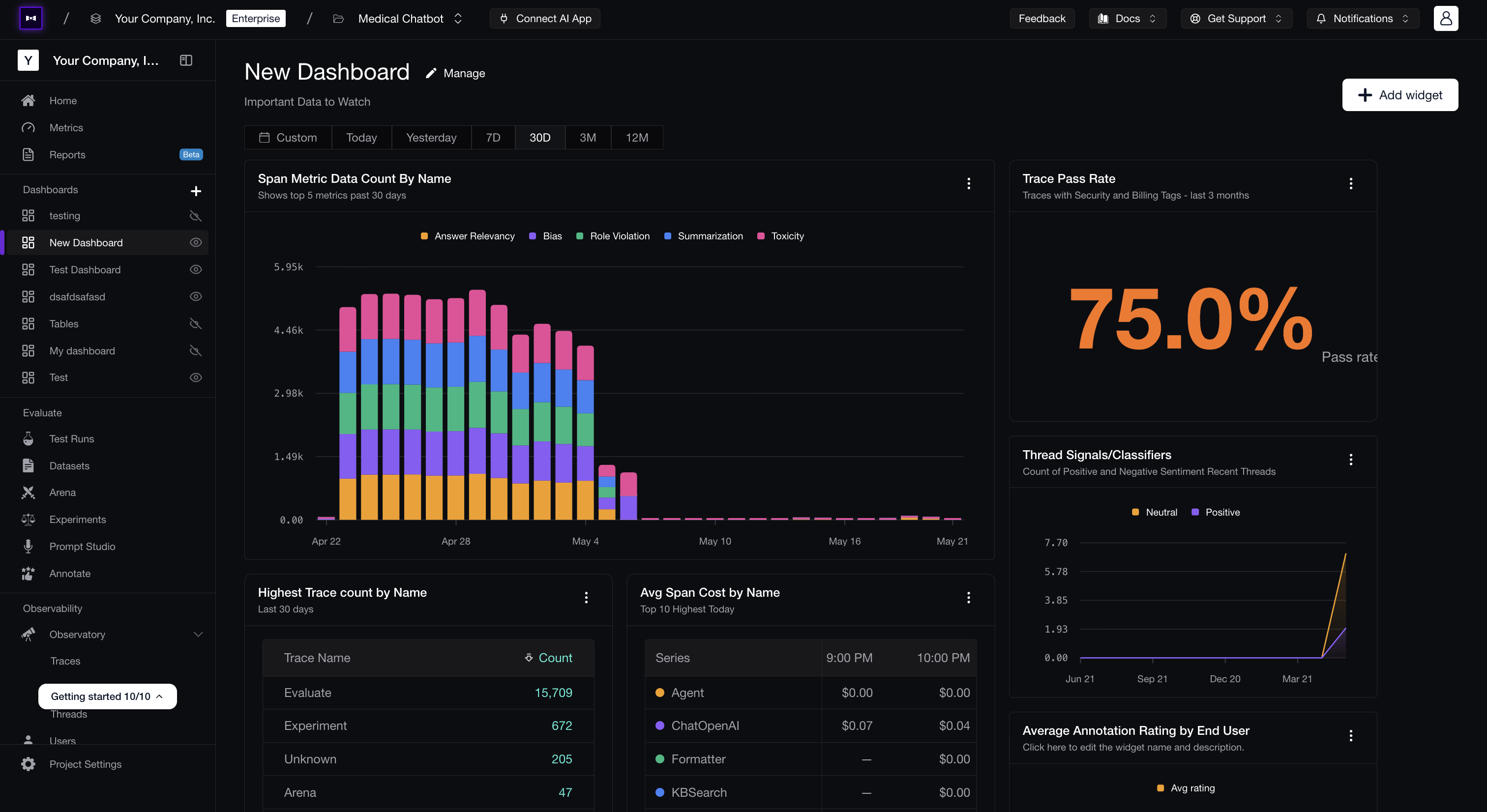Click the Project Settings gear icon

pyautogui.click(x=28, y=763)
